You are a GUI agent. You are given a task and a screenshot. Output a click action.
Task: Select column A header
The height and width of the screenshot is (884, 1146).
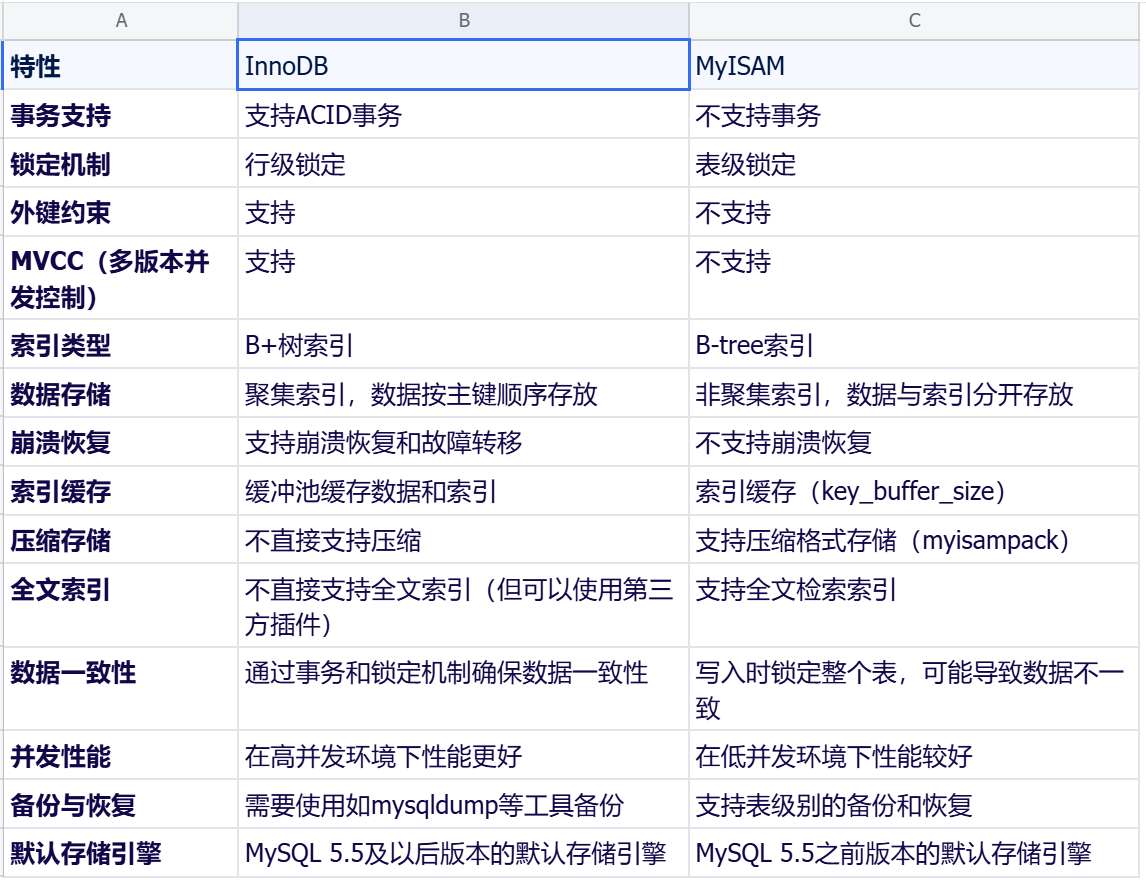coord(121,20)
